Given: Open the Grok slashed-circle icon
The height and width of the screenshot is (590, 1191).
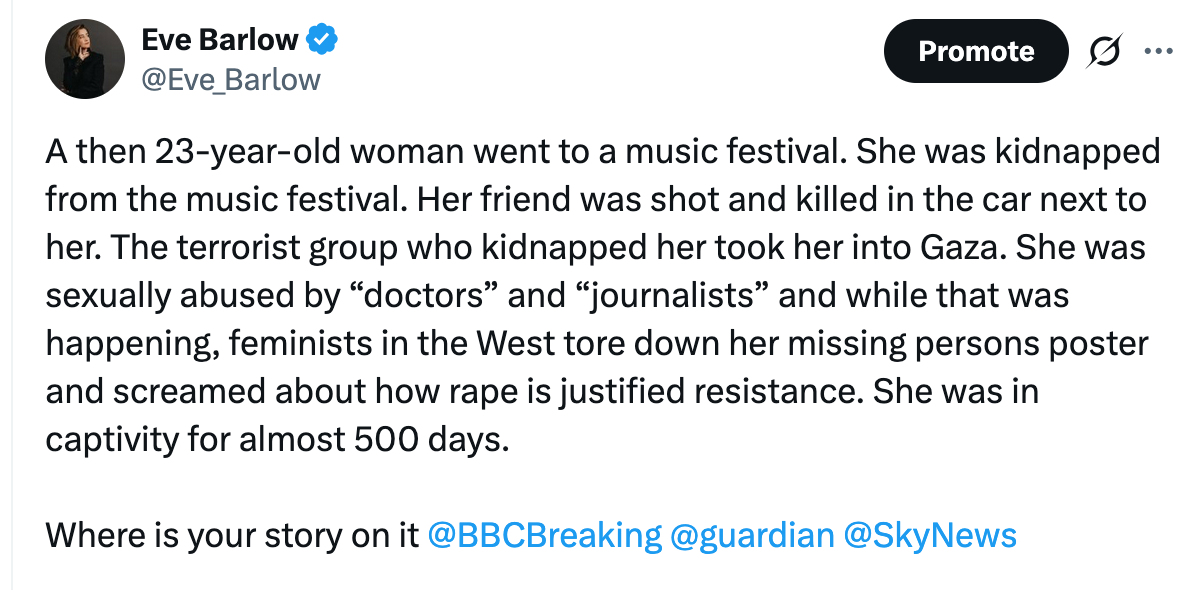Looking at the screenshot, I should (x=1105, y=51).
